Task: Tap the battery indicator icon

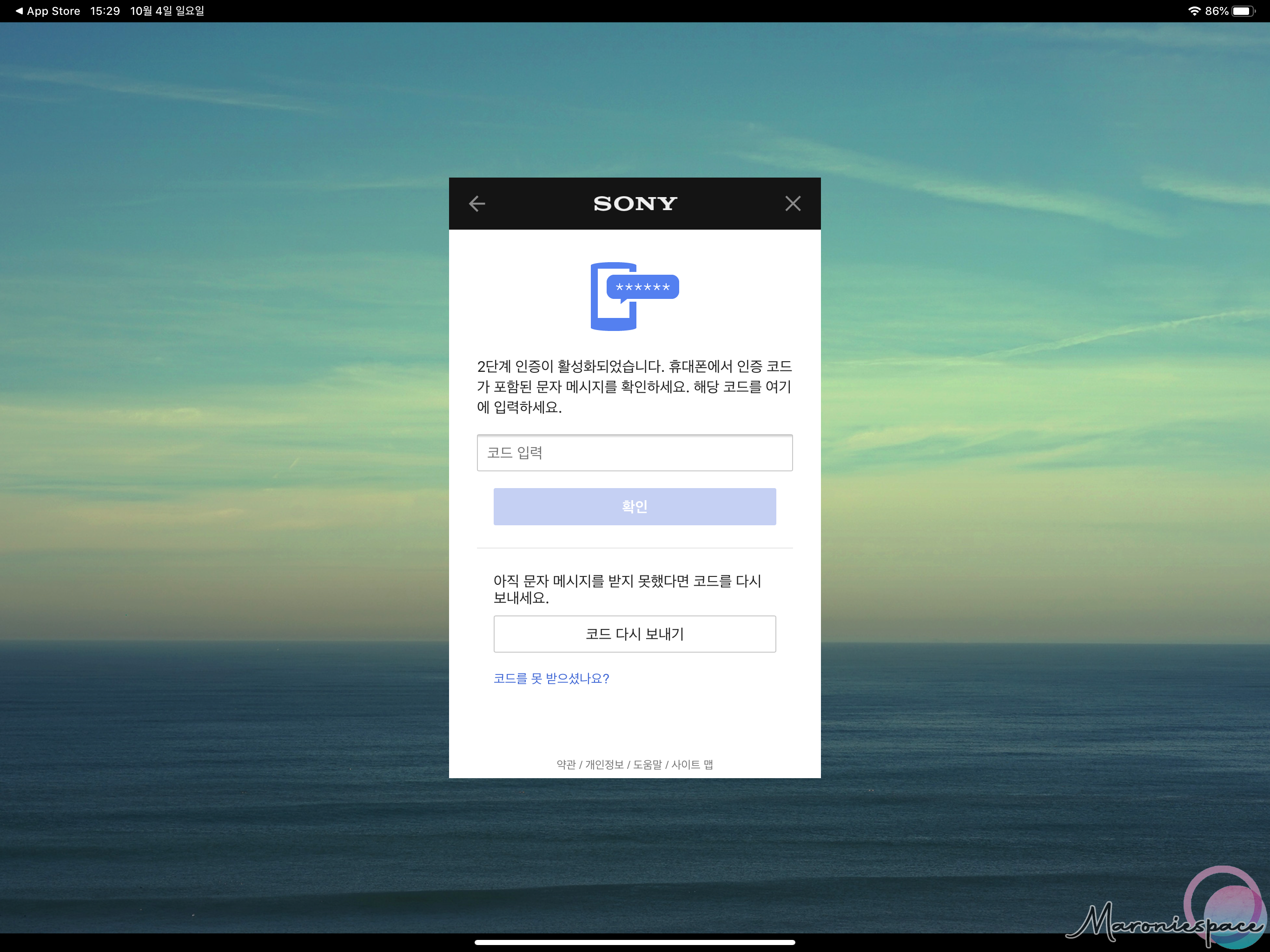Action: click(x=1243, y=11)
